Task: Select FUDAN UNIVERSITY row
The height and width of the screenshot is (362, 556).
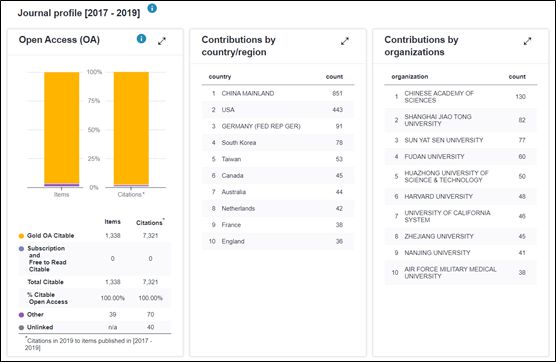Action: [x=461, y=157]
